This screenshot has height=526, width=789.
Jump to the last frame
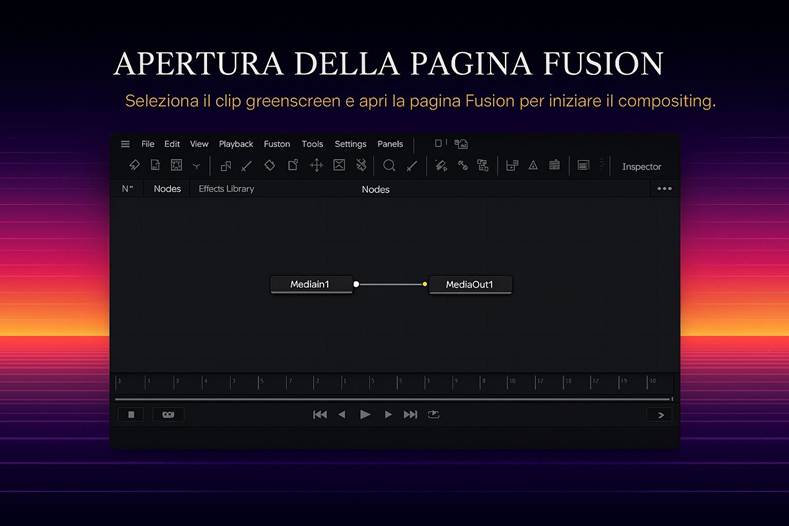tap(410, 415)
